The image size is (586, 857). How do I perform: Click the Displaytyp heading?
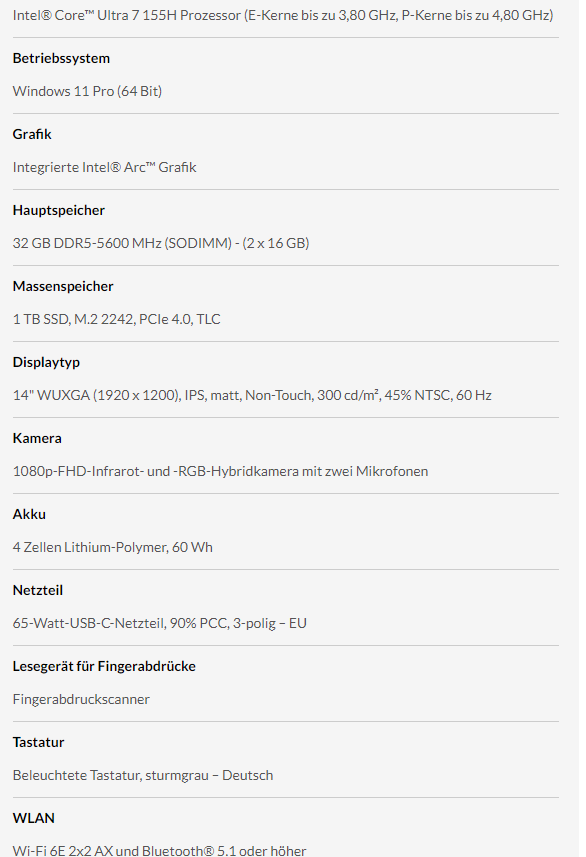46,362
